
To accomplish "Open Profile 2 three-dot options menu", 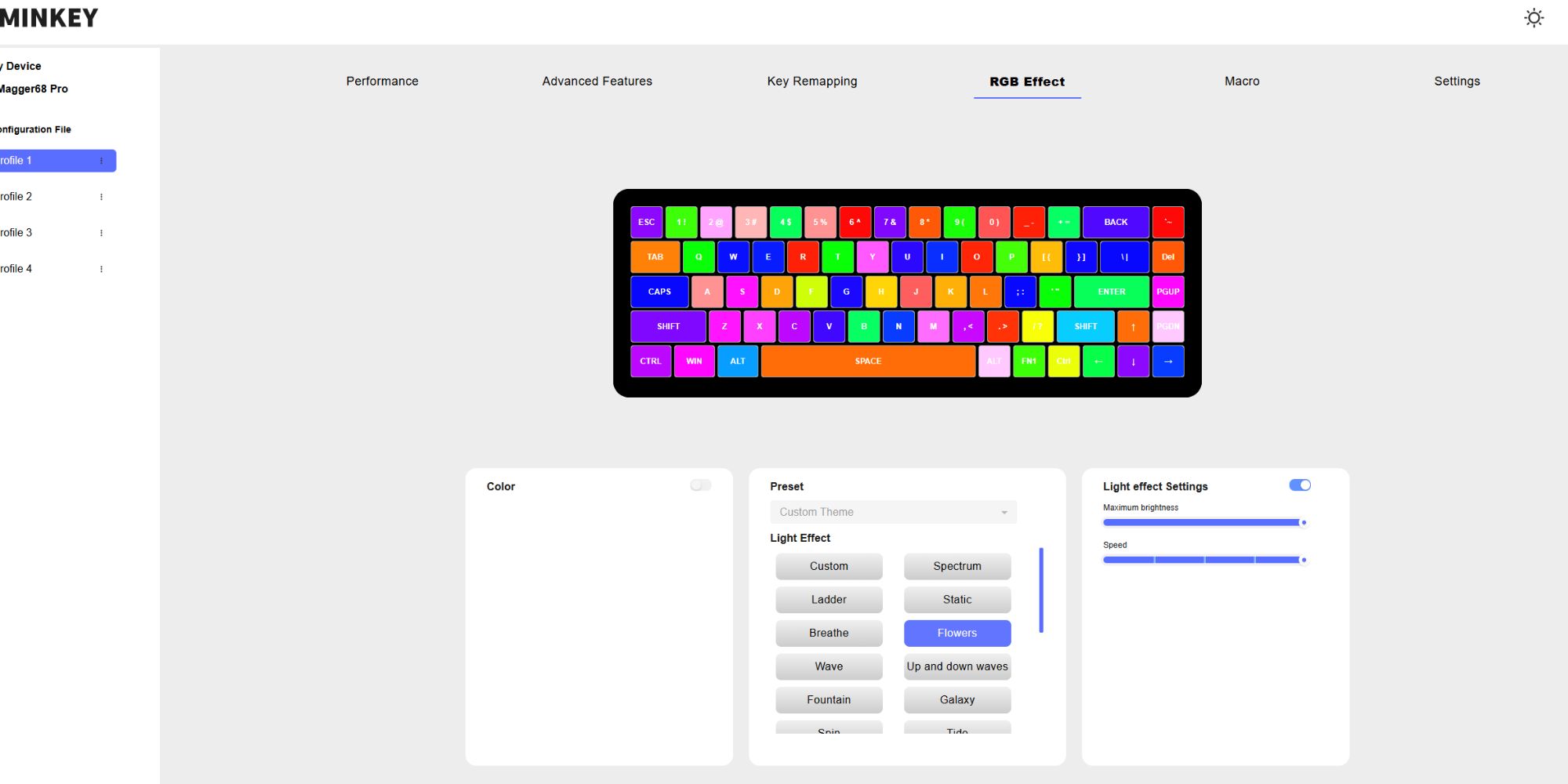I will pos(101,197).
